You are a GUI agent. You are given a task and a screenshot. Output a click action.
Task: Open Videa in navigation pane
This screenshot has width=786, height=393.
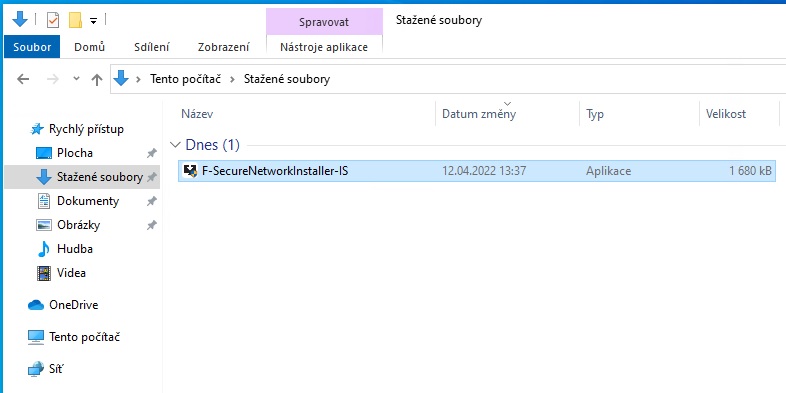[x=71, y=273]
